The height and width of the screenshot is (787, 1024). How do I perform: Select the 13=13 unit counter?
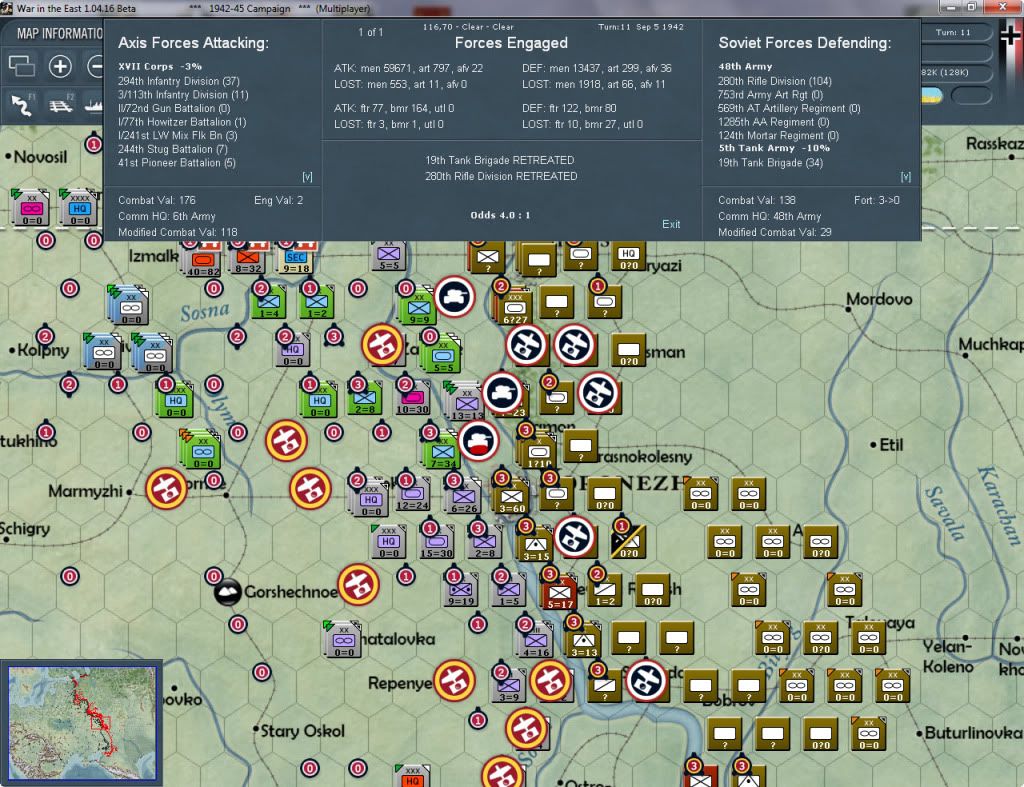[x=466, y=403]
